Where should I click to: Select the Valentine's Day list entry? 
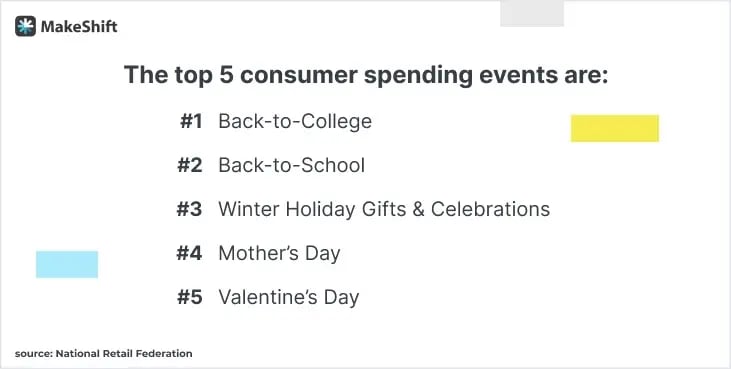click(x=289, y=298)
